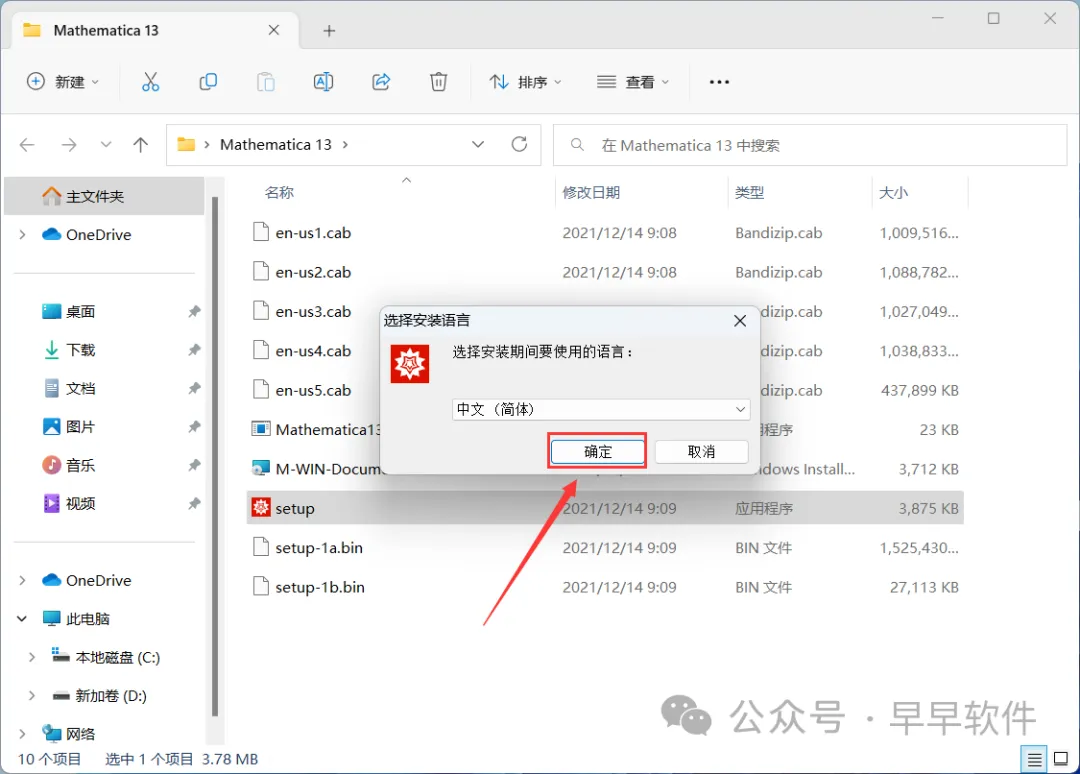Select the en-us4.cab file
Image resolution: width=1080 pixels, height=774 pixels.
pyautogui.click(x=313, y=351)
